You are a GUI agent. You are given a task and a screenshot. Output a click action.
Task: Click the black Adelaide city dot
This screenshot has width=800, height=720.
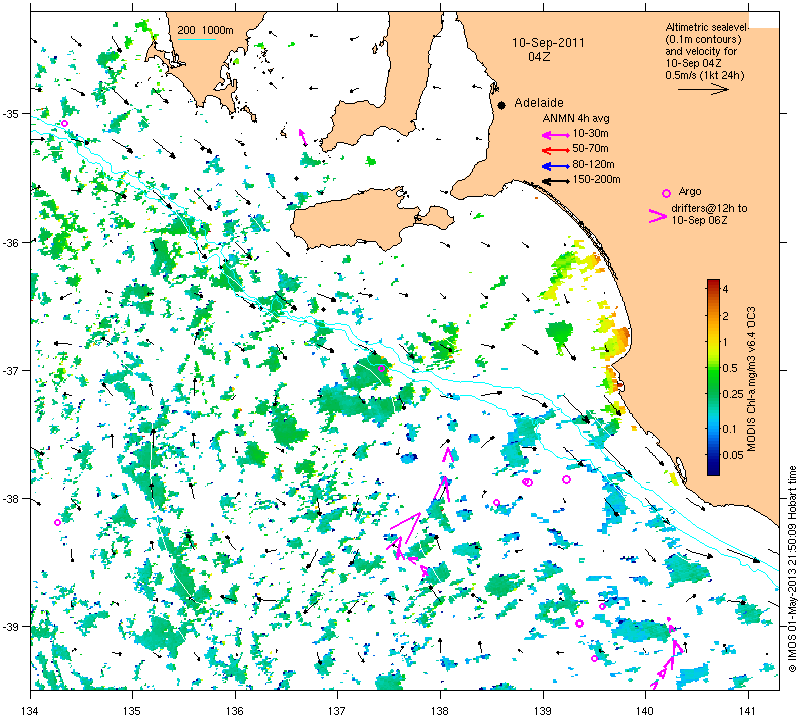(x=502, y=105)
